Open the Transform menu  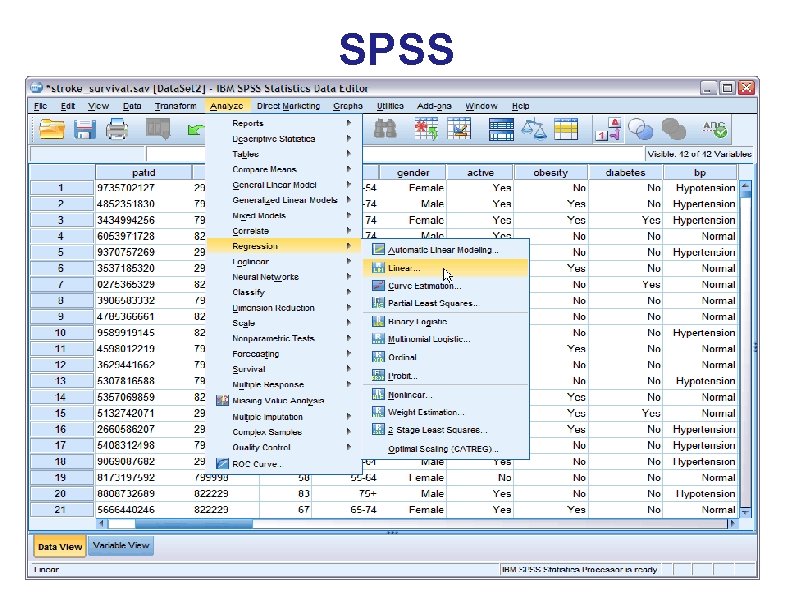pyautogui.click(x=175, y=106)
